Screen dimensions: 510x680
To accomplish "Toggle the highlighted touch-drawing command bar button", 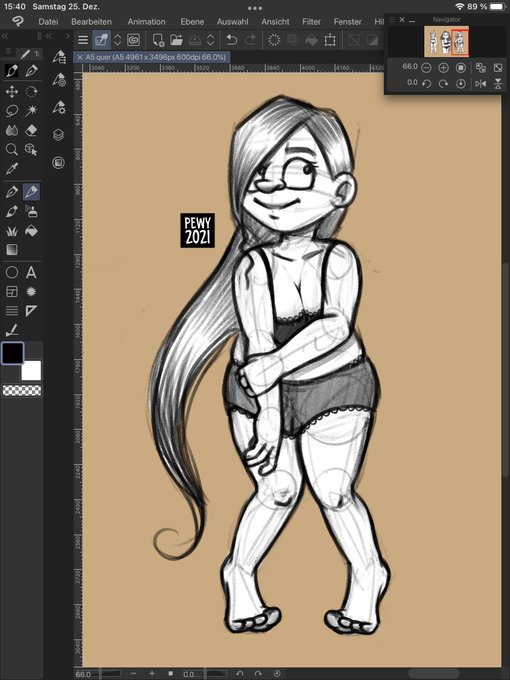I will point(101,40).
